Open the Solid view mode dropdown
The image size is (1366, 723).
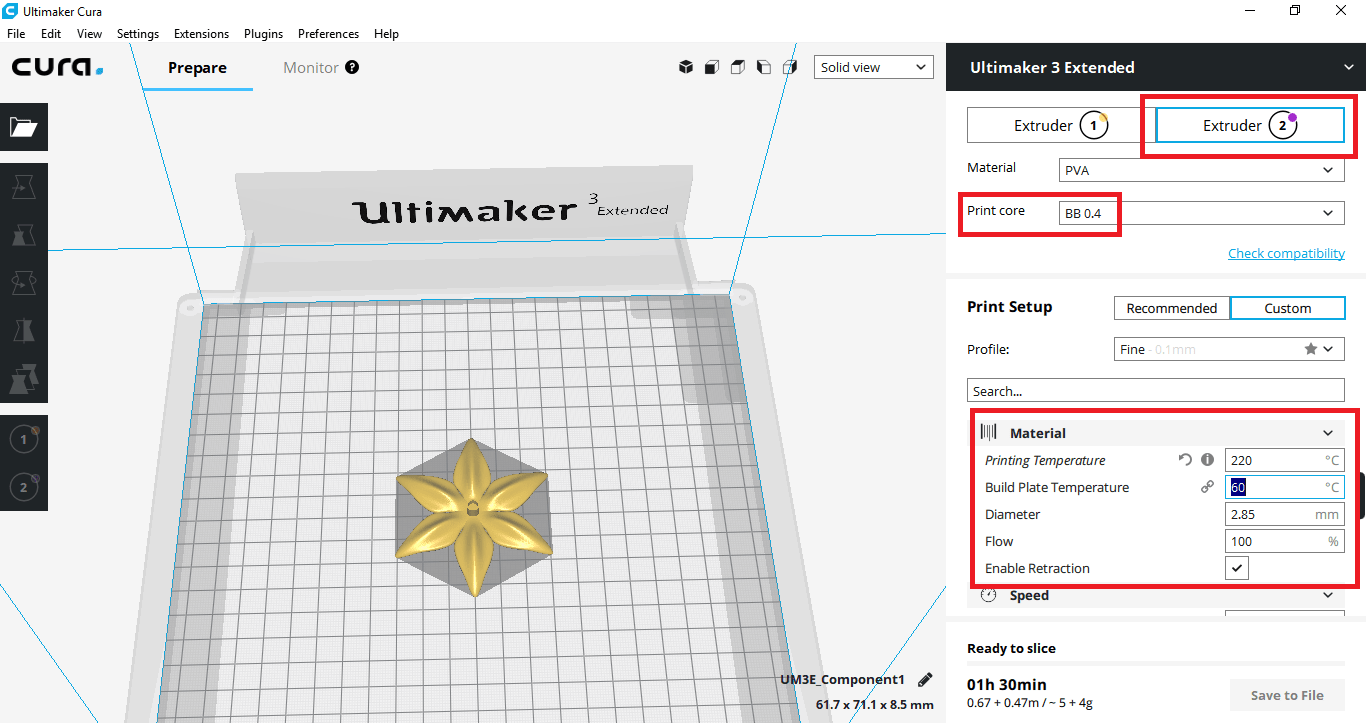tap(874, 67)
